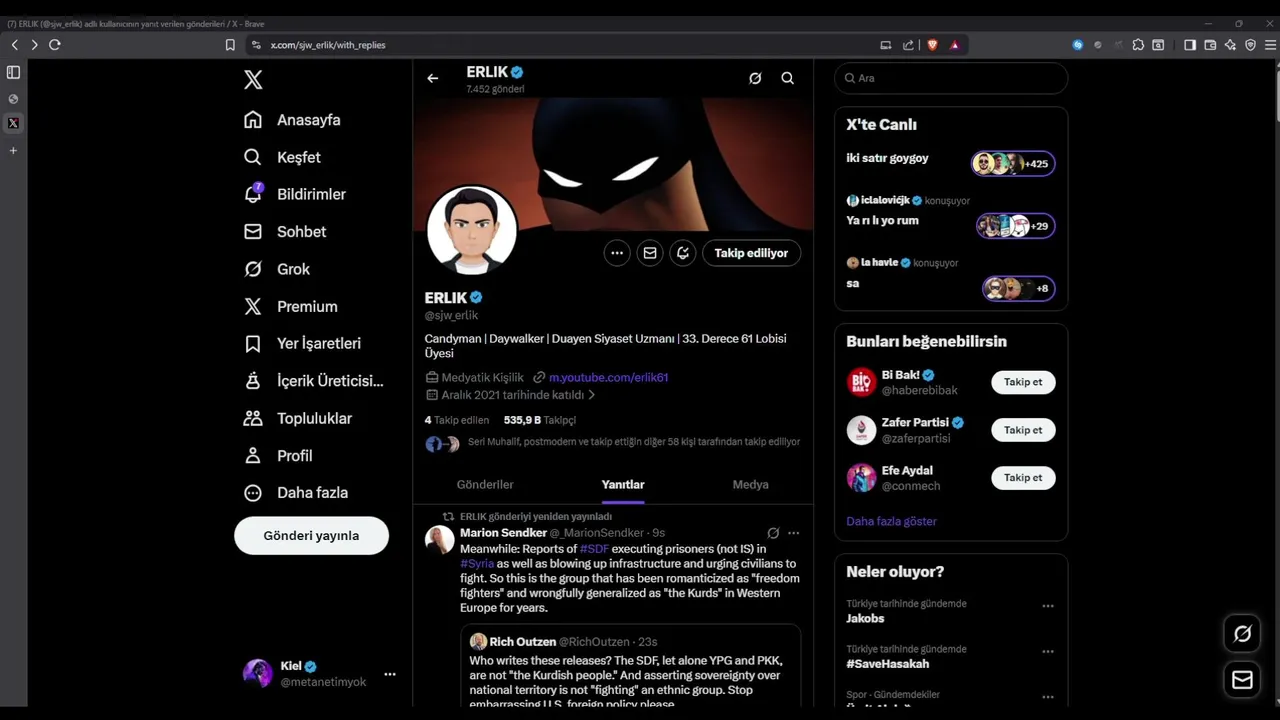
Task: Follow Zafer Partisi with Takip et
Action: 1023,430
